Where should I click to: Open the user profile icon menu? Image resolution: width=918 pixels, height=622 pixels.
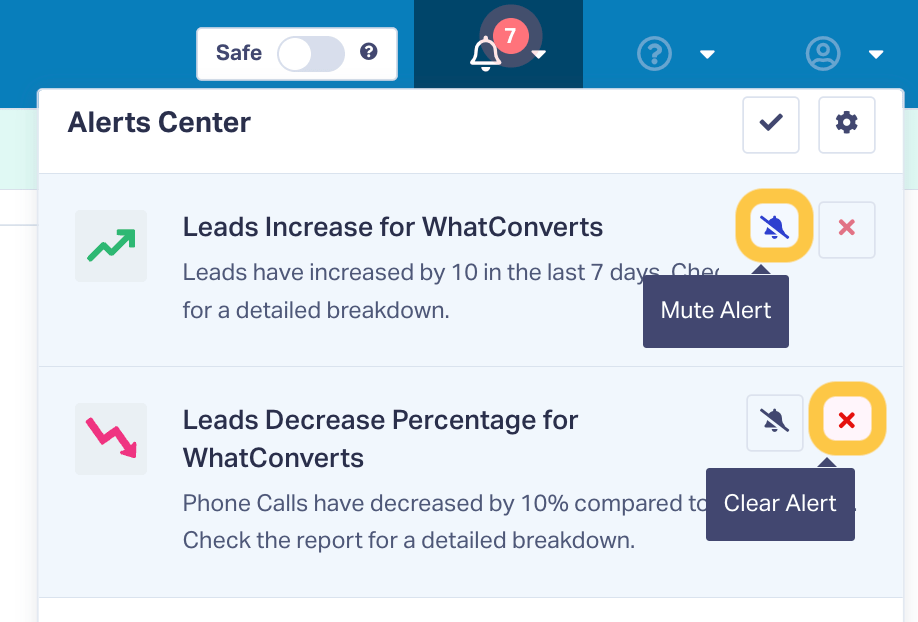tap(823, 54)
